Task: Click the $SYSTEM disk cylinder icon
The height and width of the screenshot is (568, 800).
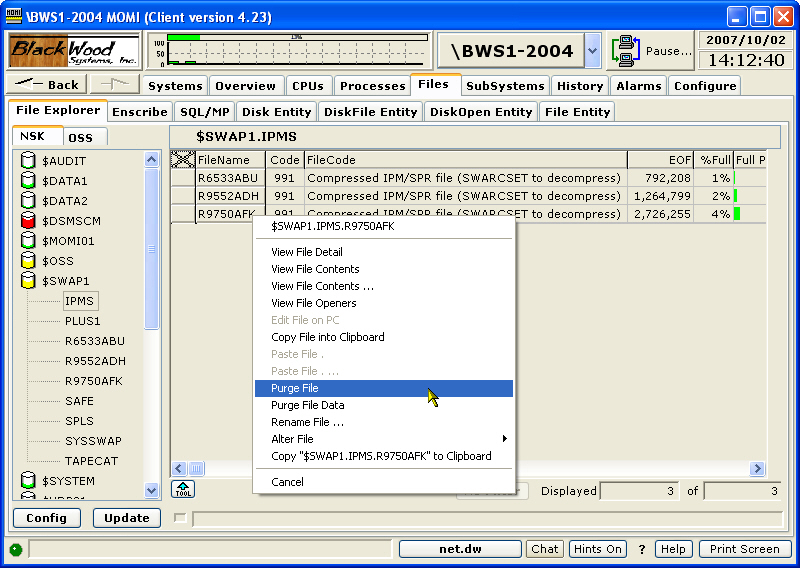Action: click(x=28, y=480)
